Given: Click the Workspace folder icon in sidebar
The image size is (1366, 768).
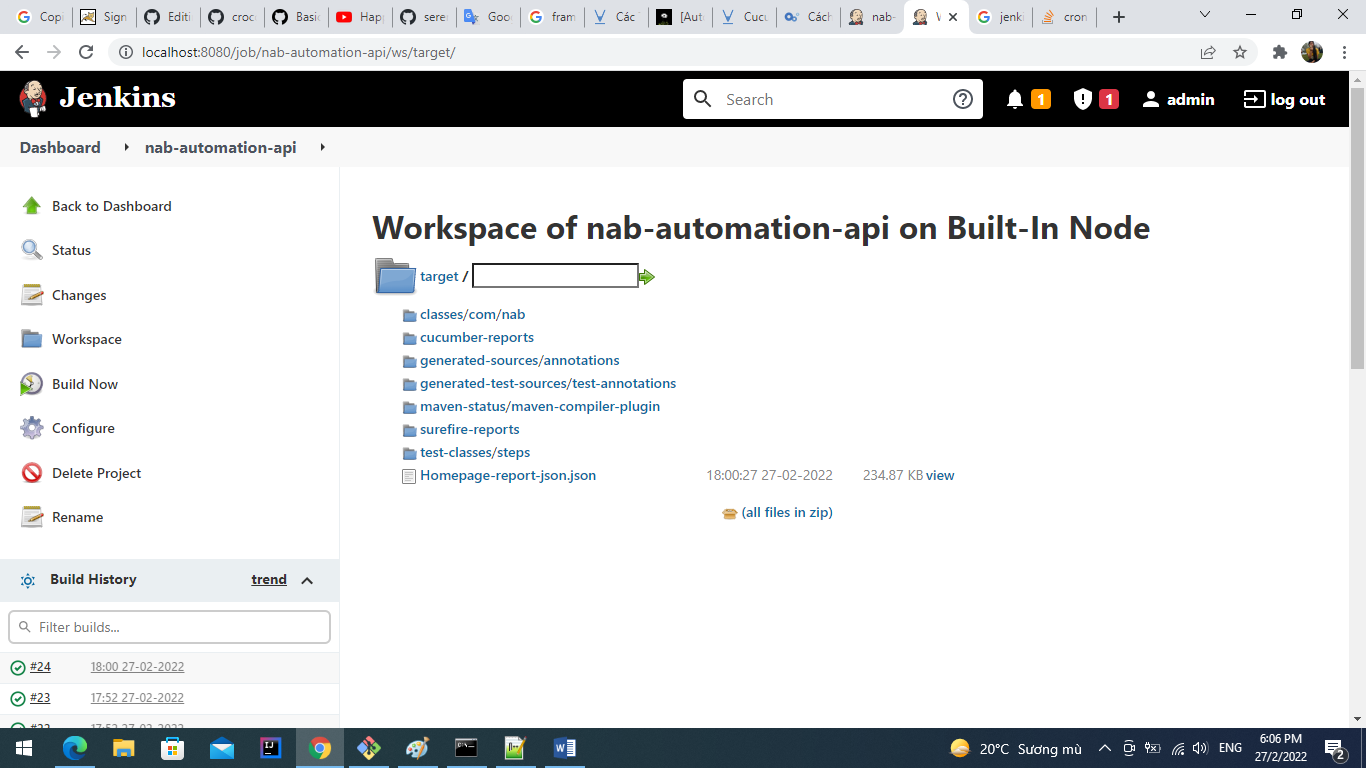Looking at the screenshot, I should [x=32, y=339].
